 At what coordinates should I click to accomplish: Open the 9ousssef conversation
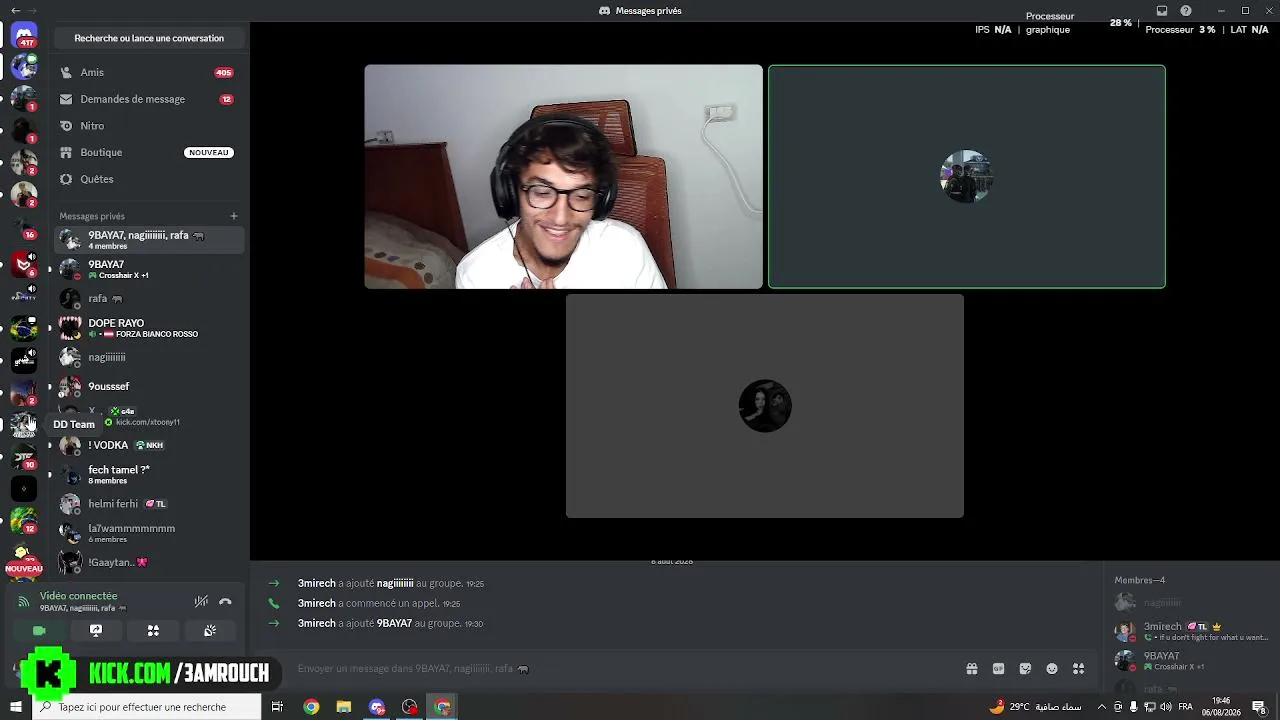pyautogui.click(x=149, y=386)
